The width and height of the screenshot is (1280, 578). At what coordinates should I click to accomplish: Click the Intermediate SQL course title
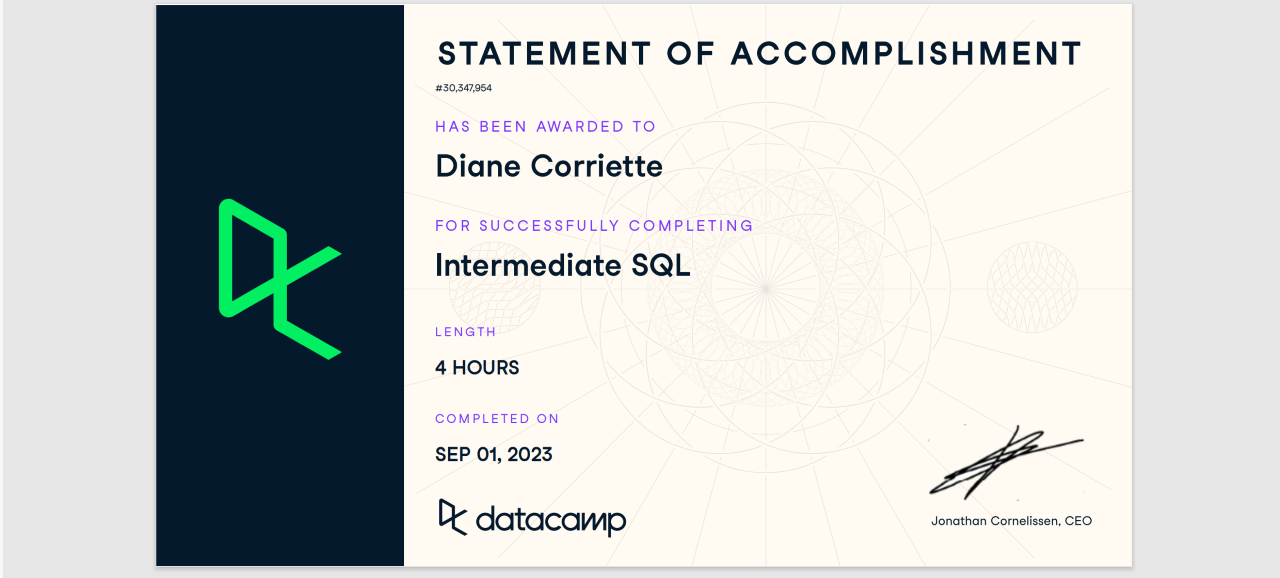click(x=563, y=265)
